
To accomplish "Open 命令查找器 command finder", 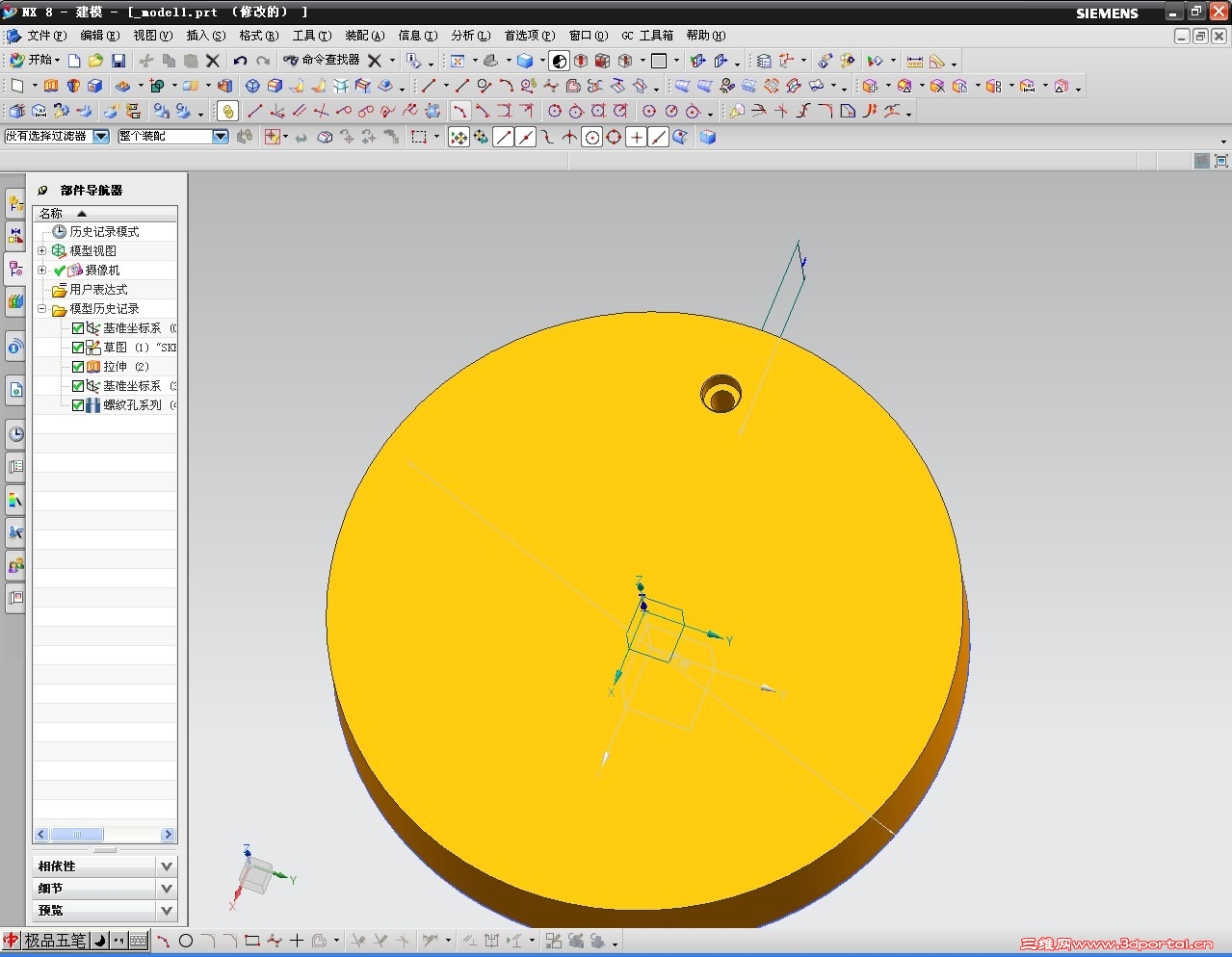I will [322, 60].
